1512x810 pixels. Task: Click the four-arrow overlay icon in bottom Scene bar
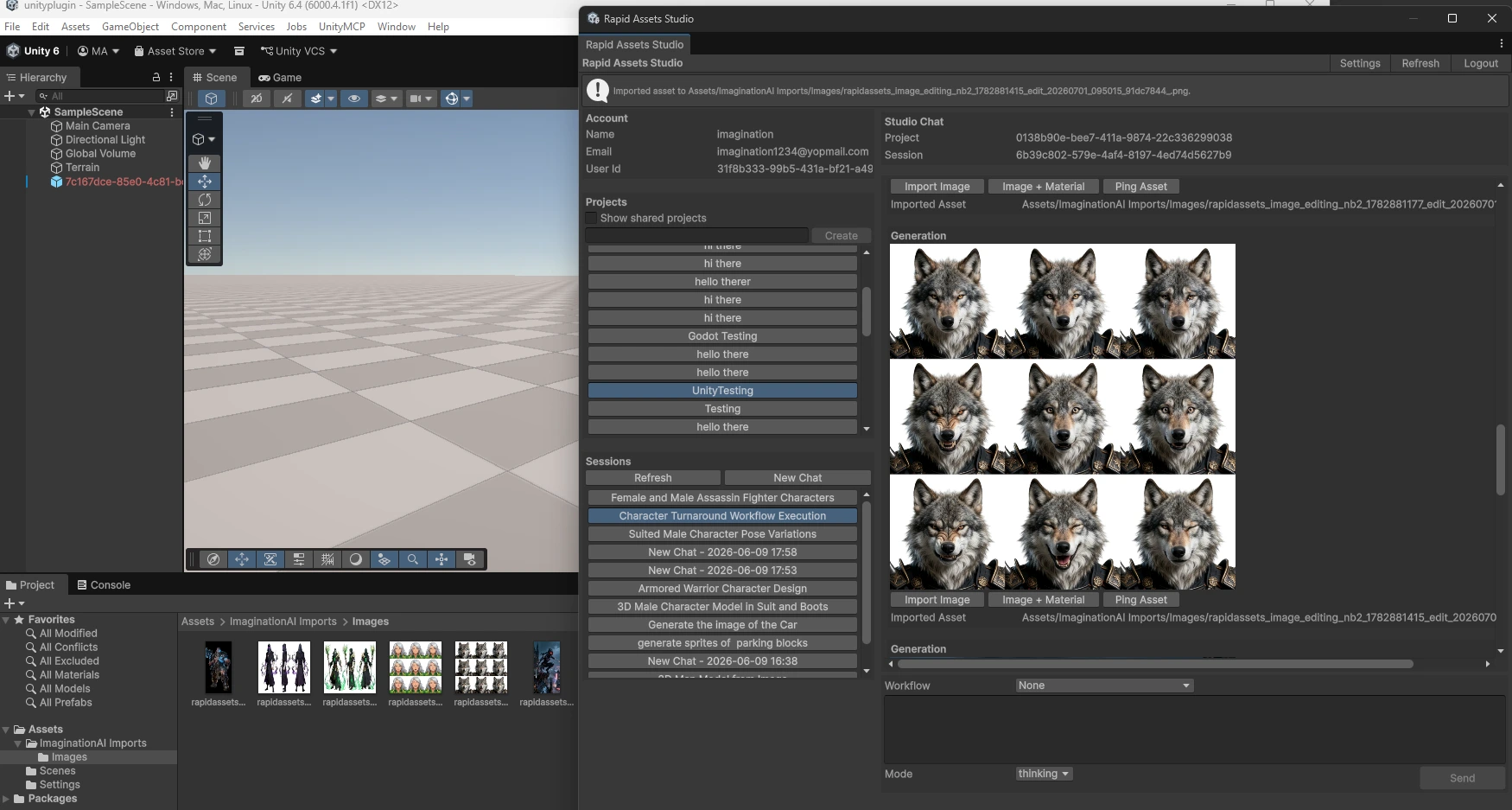(242, 559)
